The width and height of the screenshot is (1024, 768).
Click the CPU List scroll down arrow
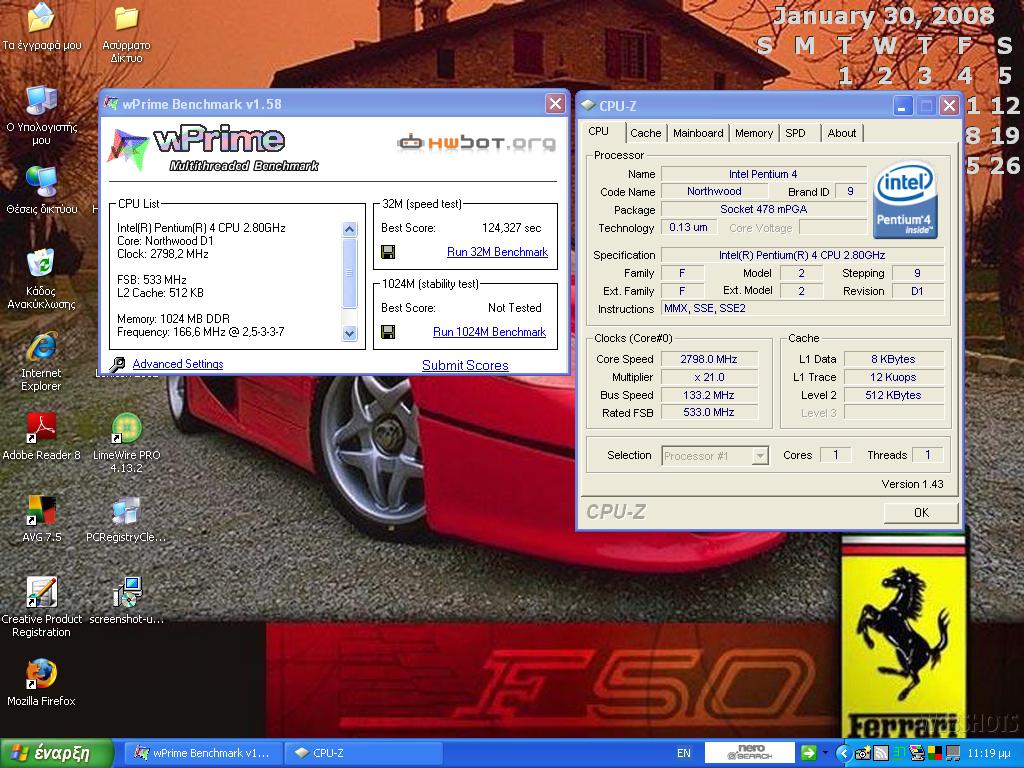[x=349, y=333]
